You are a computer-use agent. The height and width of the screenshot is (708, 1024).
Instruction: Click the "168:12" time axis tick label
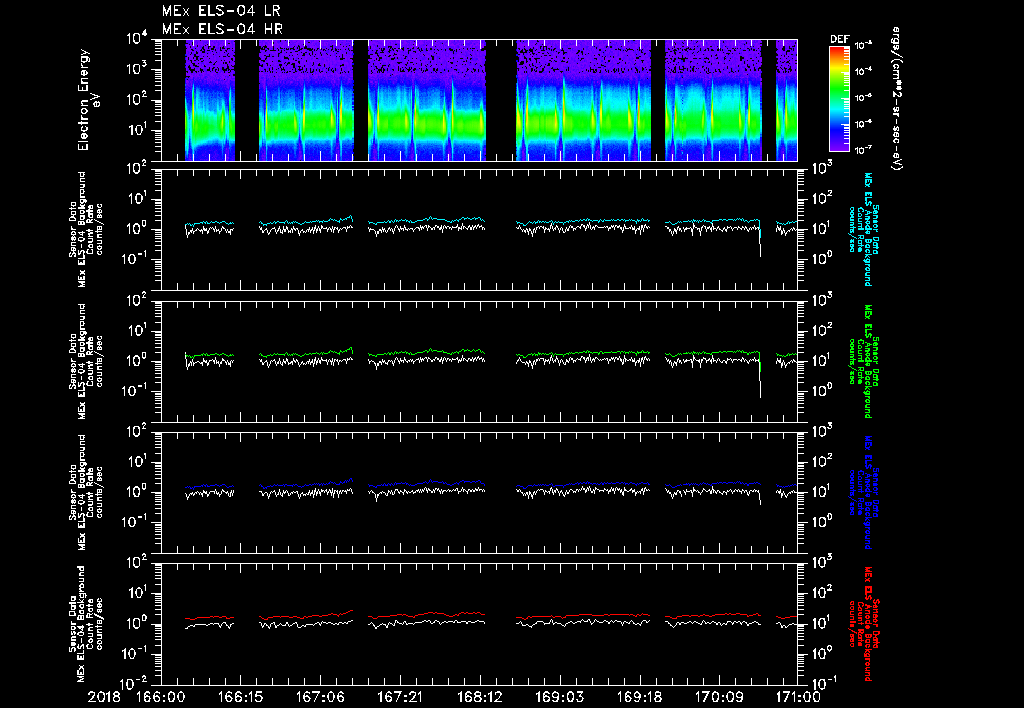pos(479,698)
